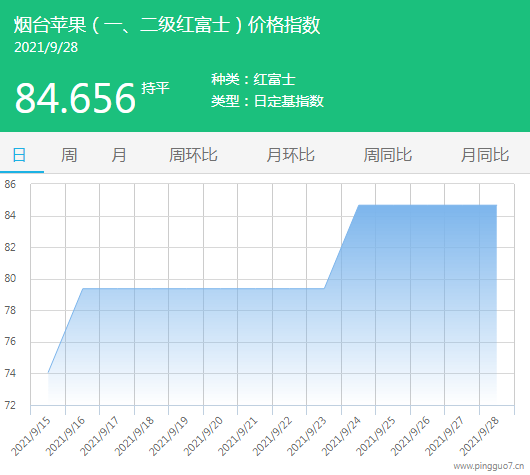Click the 类型：日定基指数 type text

pos(267,101)
